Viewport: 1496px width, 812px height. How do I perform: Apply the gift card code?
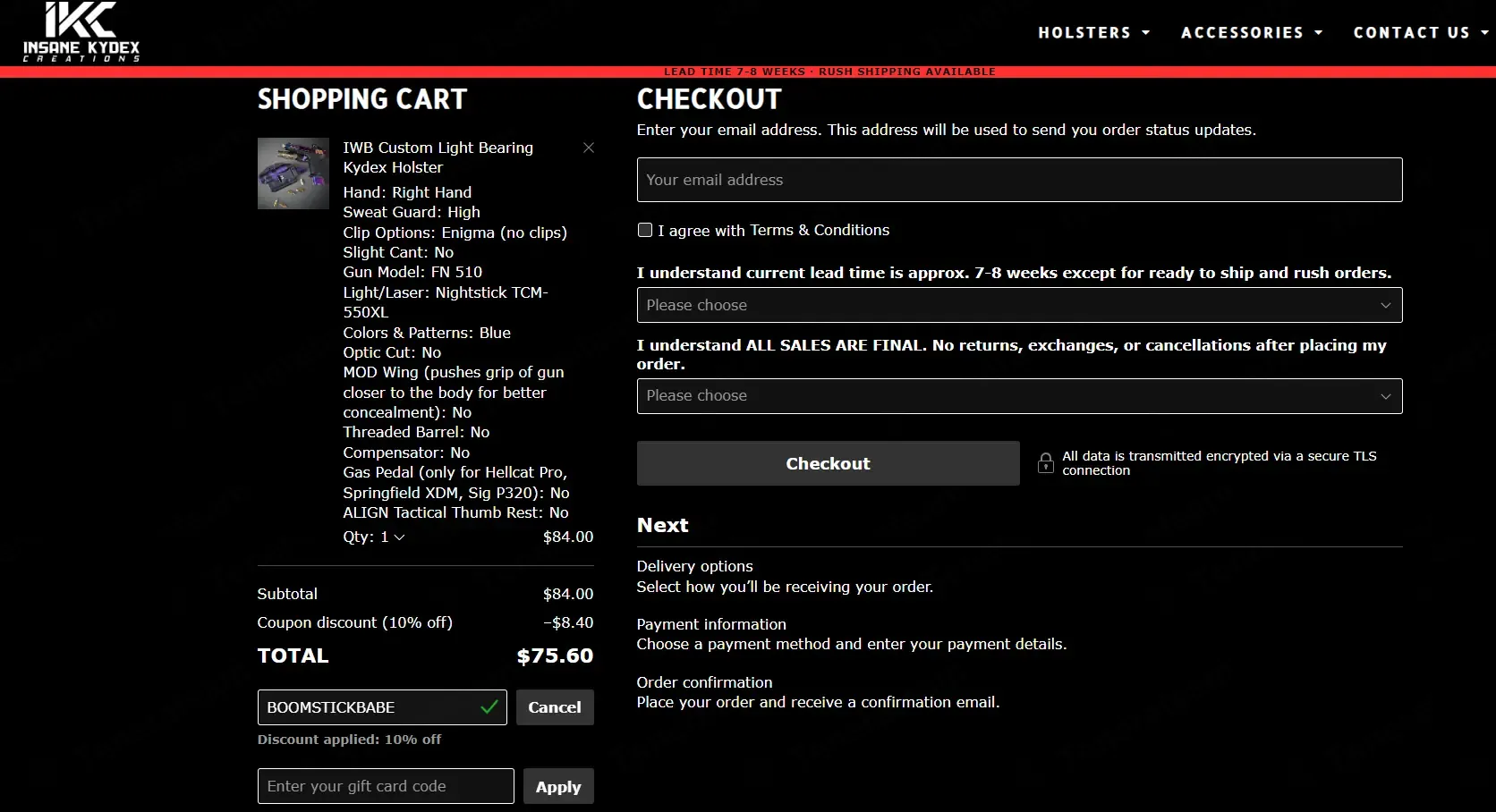coord(558,786)
